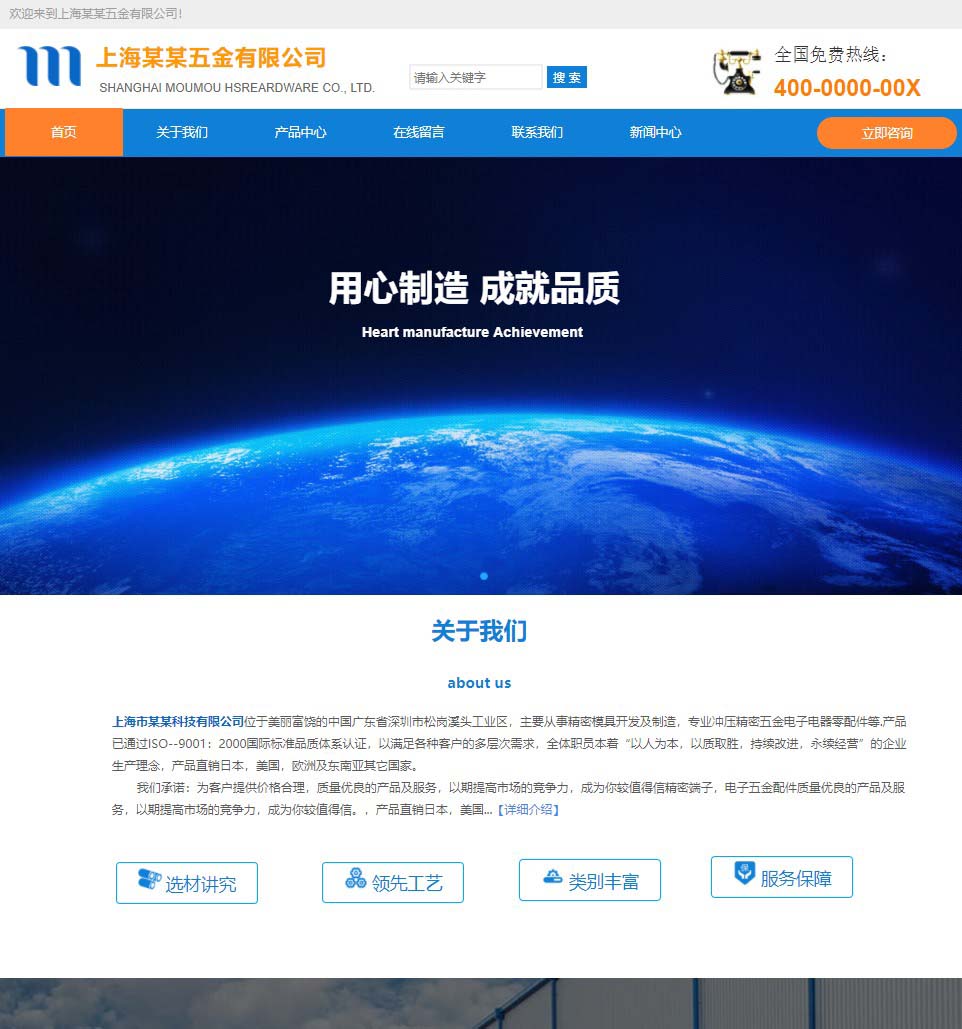Screen dimensions: 962x1029
Task: Select 联系我们 in navigation bar
Action: [x=537, y=133]
